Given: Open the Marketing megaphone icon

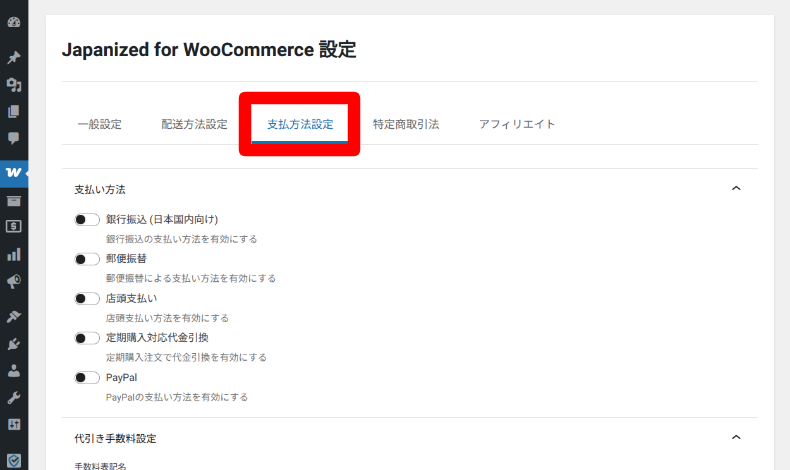Looking at the screenshot, I should click(14, 281).
